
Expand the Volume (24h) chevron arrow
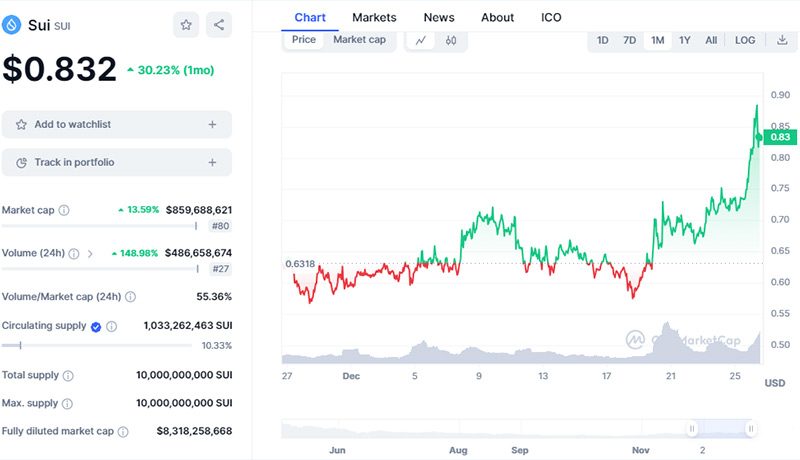(x=90, y=254)
